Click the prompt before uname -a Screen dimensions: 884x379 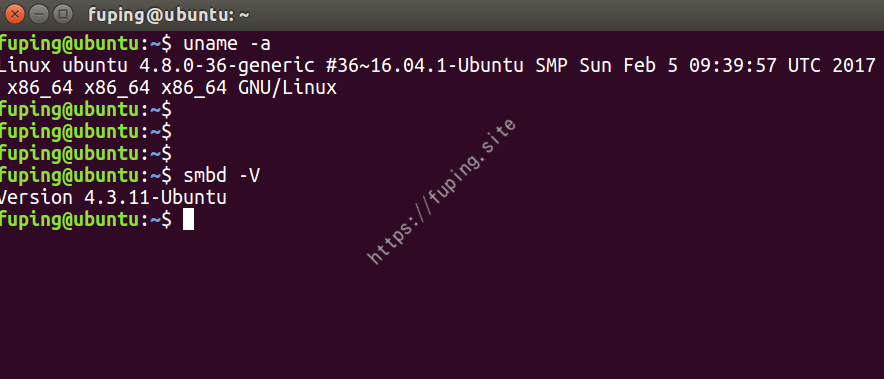click(x=86, y=44)
